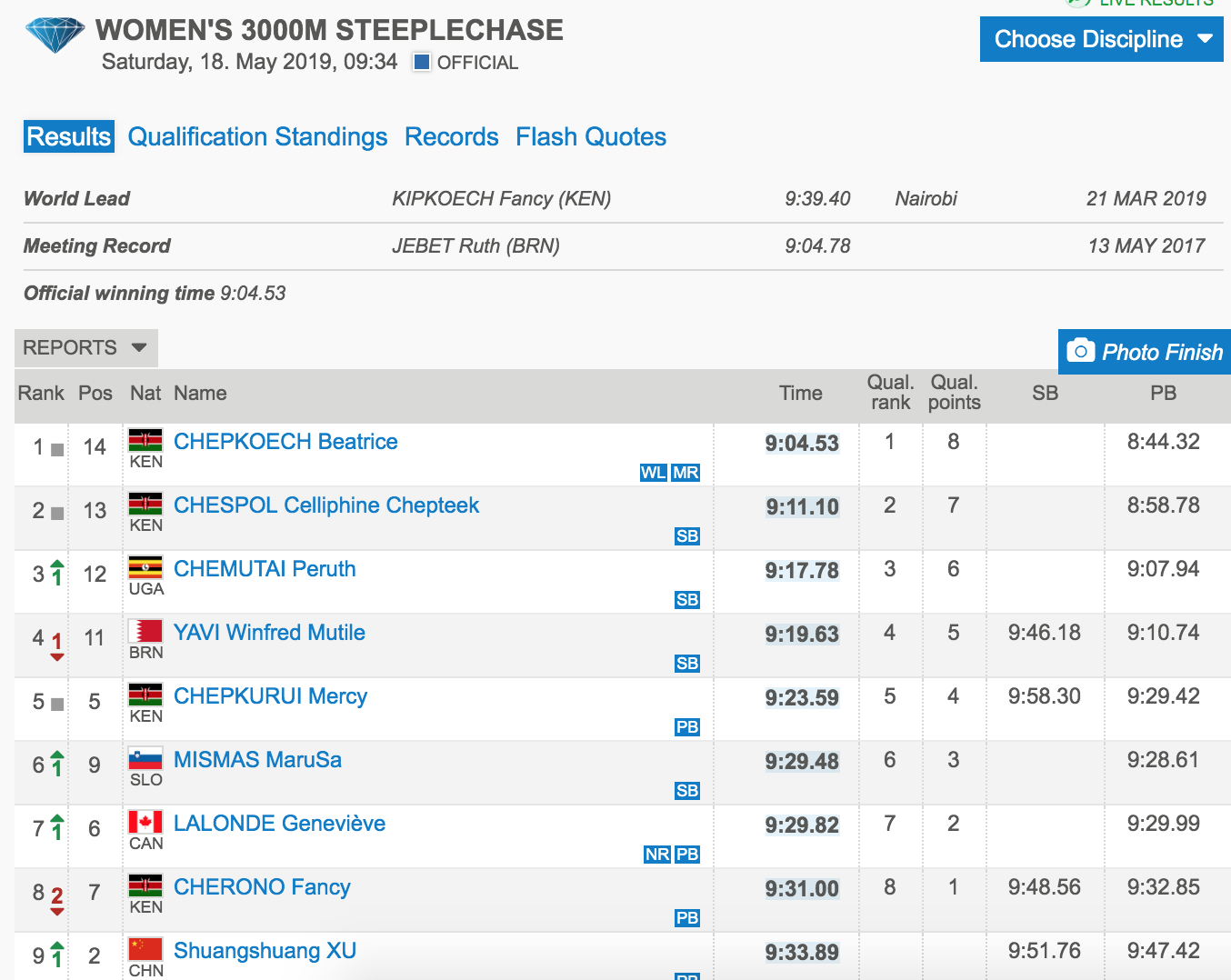The image size is (1231, 980).
Task: Open the Records tab
Action: tap(451, 136)
